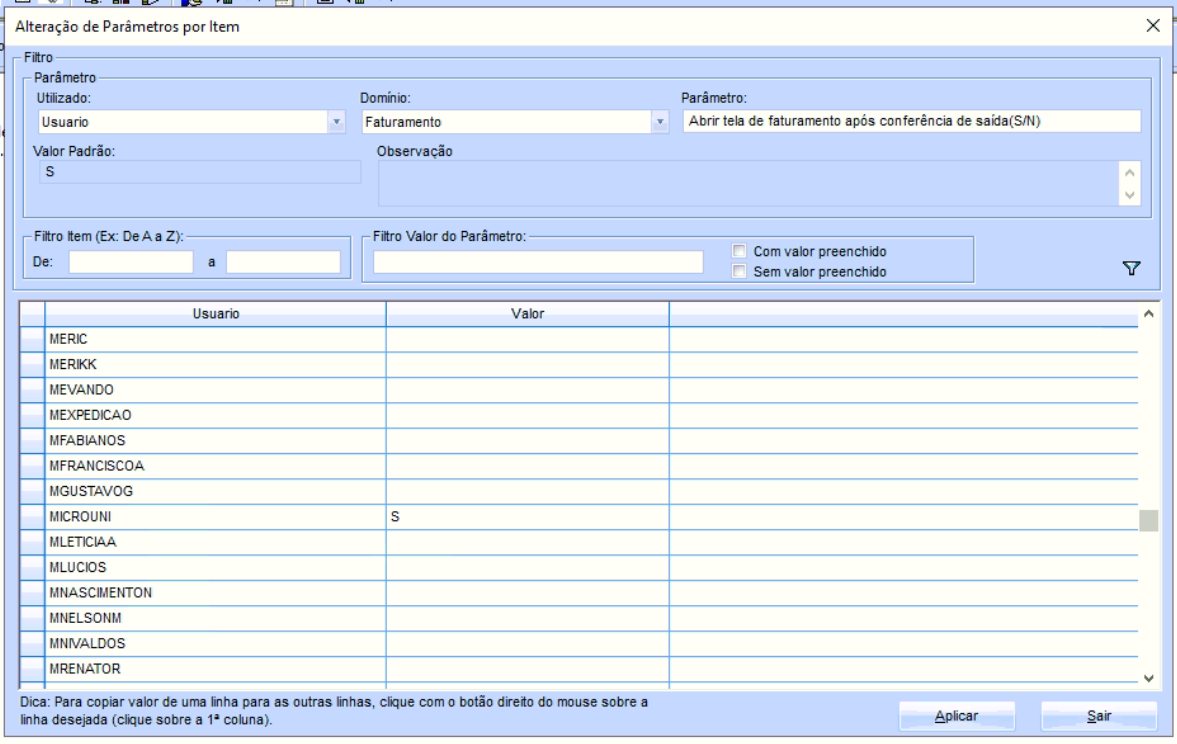Screen dimensions: 1177x744
Task: Select row marker for MERIC
Action: [32, 339]
